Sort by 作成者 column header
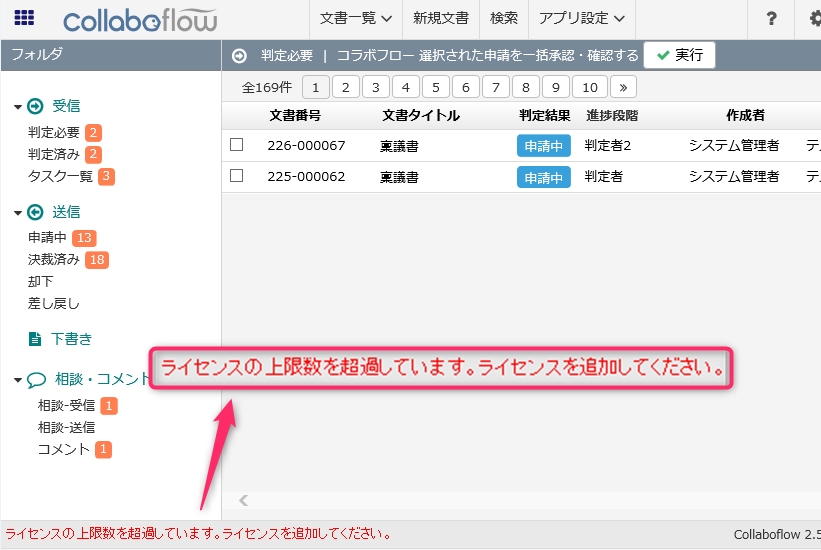Viewport: 821px width, 550px height. pos(746,115)
